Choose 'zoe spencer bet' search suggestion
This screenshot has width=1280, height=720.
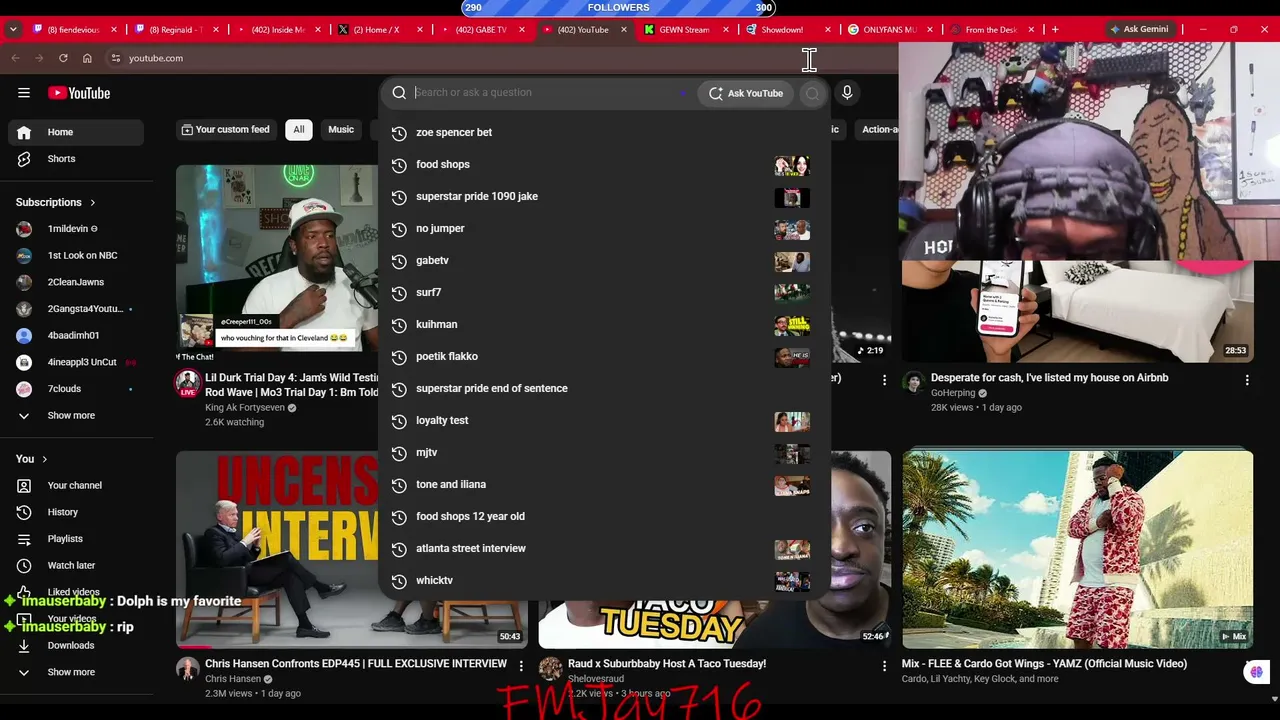pyautogui.click(x=605, y=132)
